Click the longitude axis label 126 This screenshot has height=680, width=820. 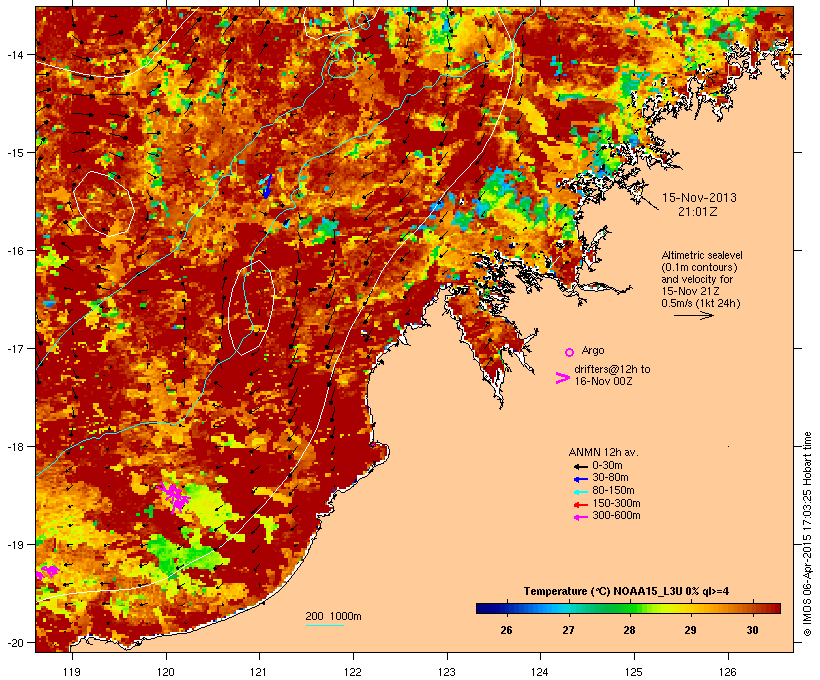727,672
